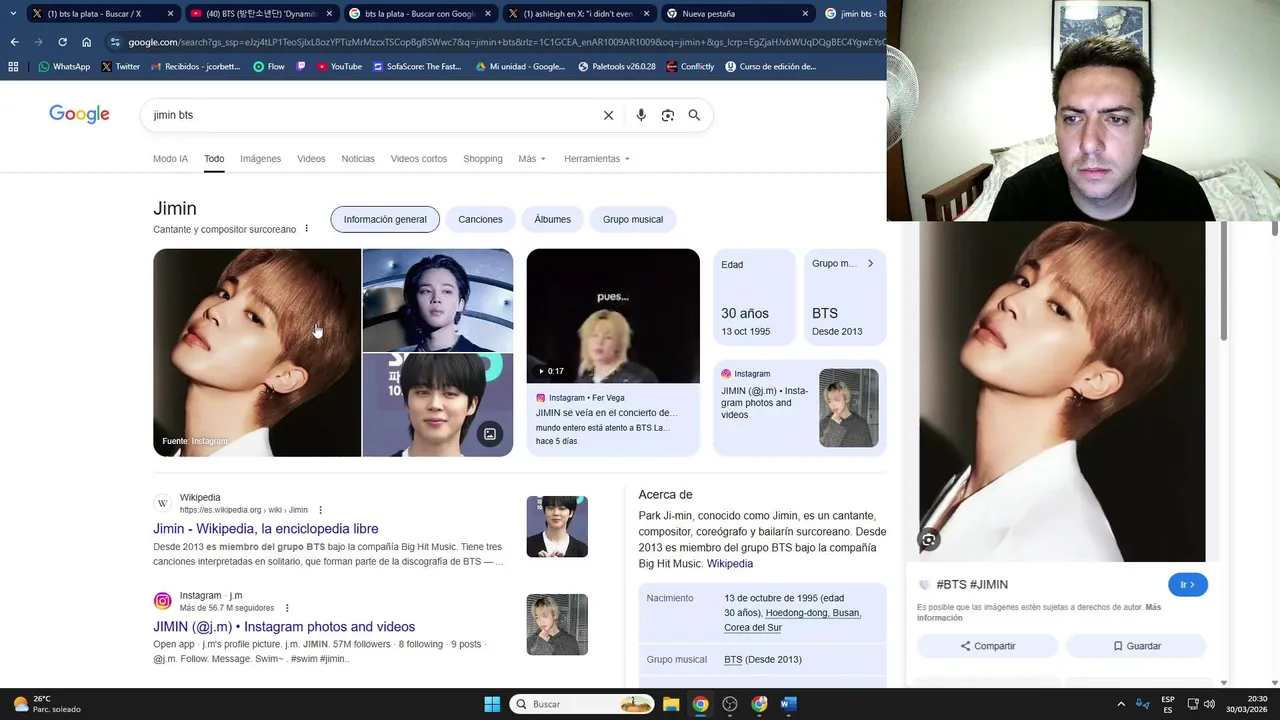Open the Twitter bookmark
Screen dimensions: 1280x720
tap(120, 67)
